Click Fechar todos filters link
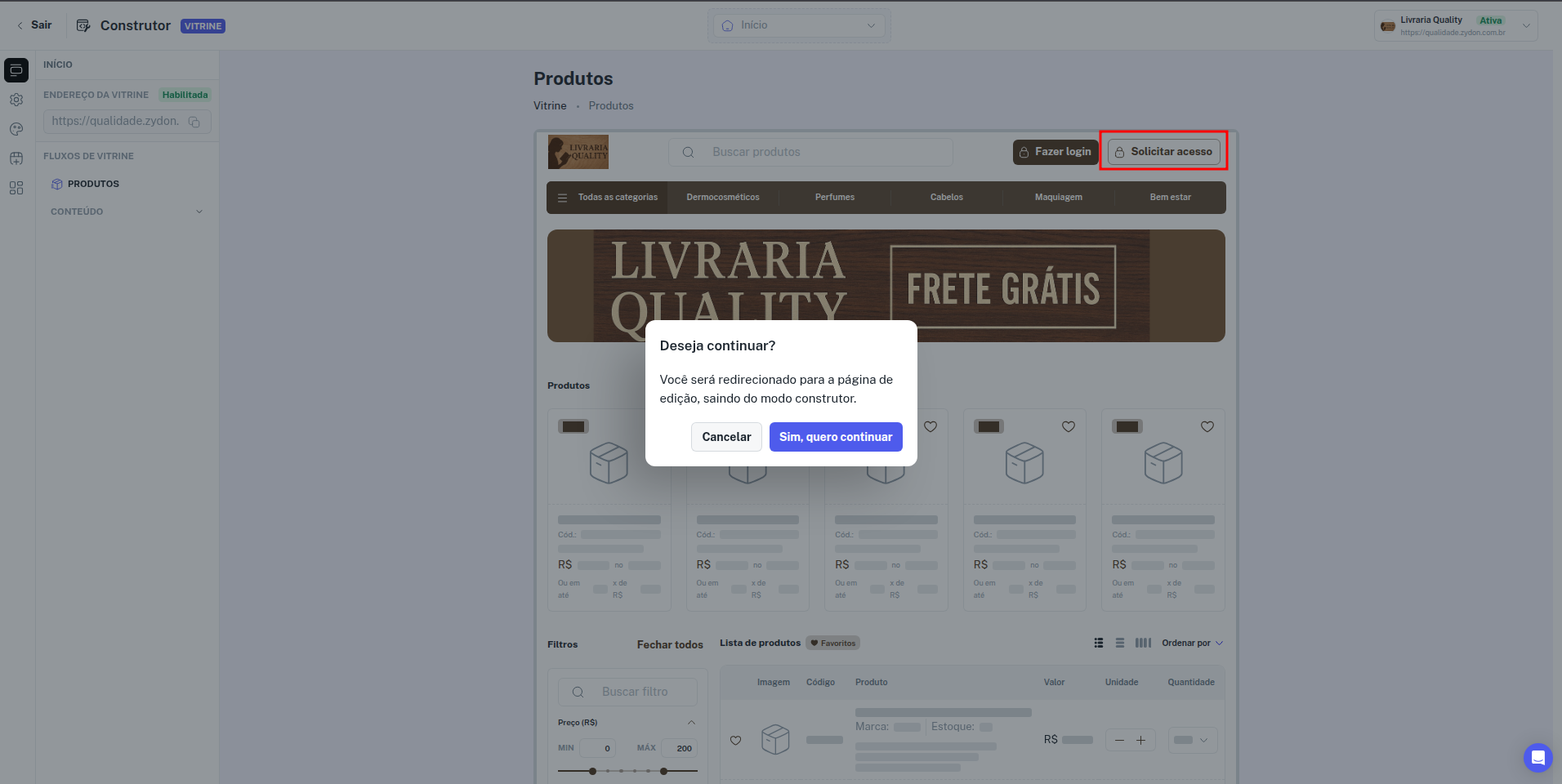1562x784 pixels. [x=670, y=644]
